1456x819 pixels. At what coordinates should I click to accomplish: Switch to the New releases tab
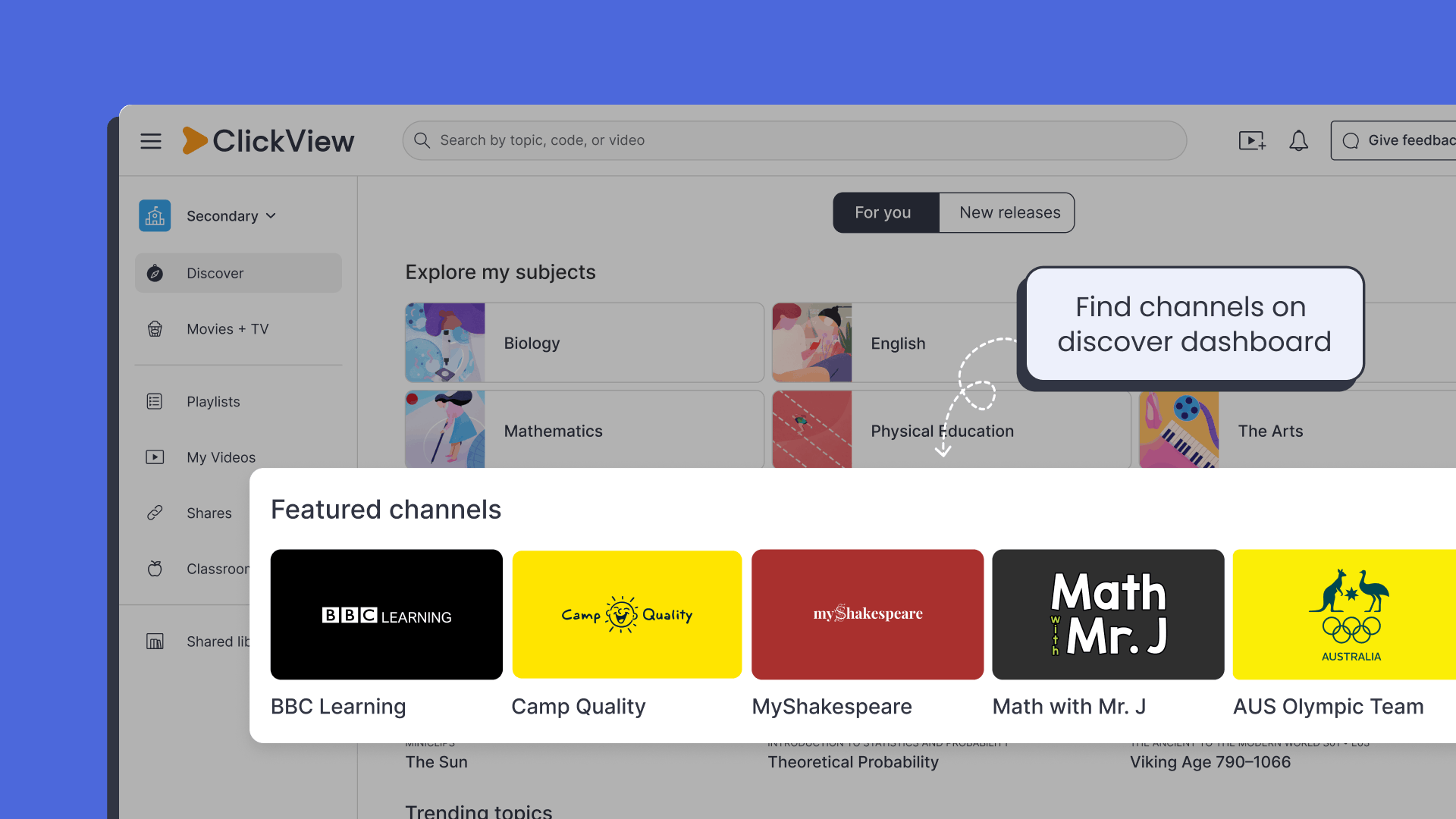[1007, 212]
